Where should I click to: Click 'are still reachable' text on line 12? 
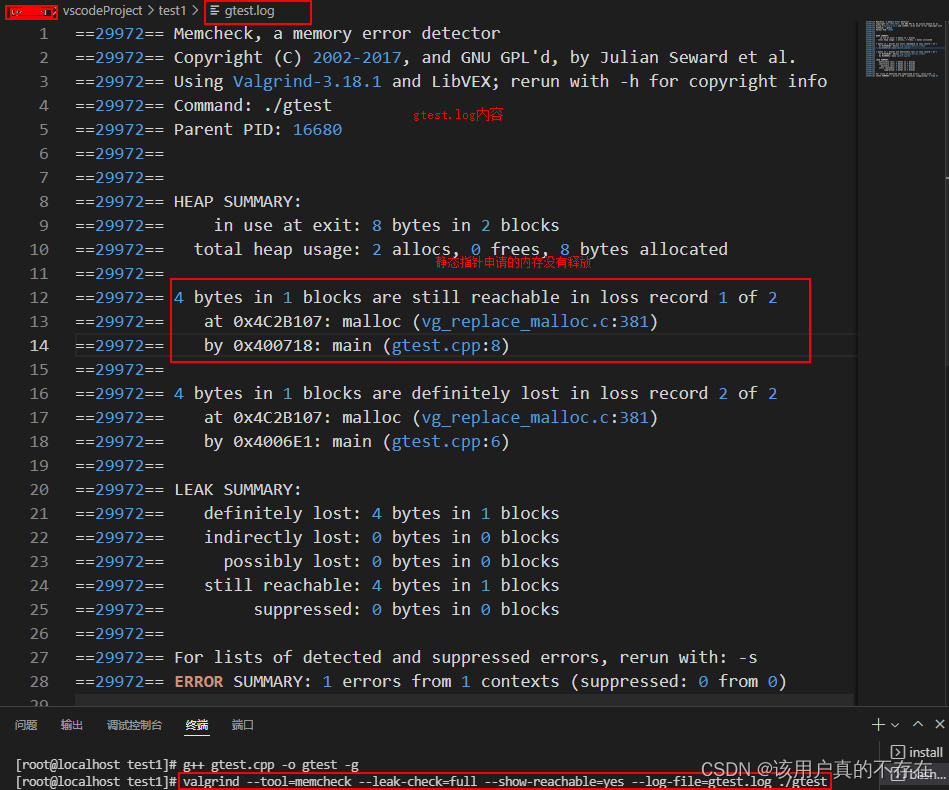pos(466,297)
